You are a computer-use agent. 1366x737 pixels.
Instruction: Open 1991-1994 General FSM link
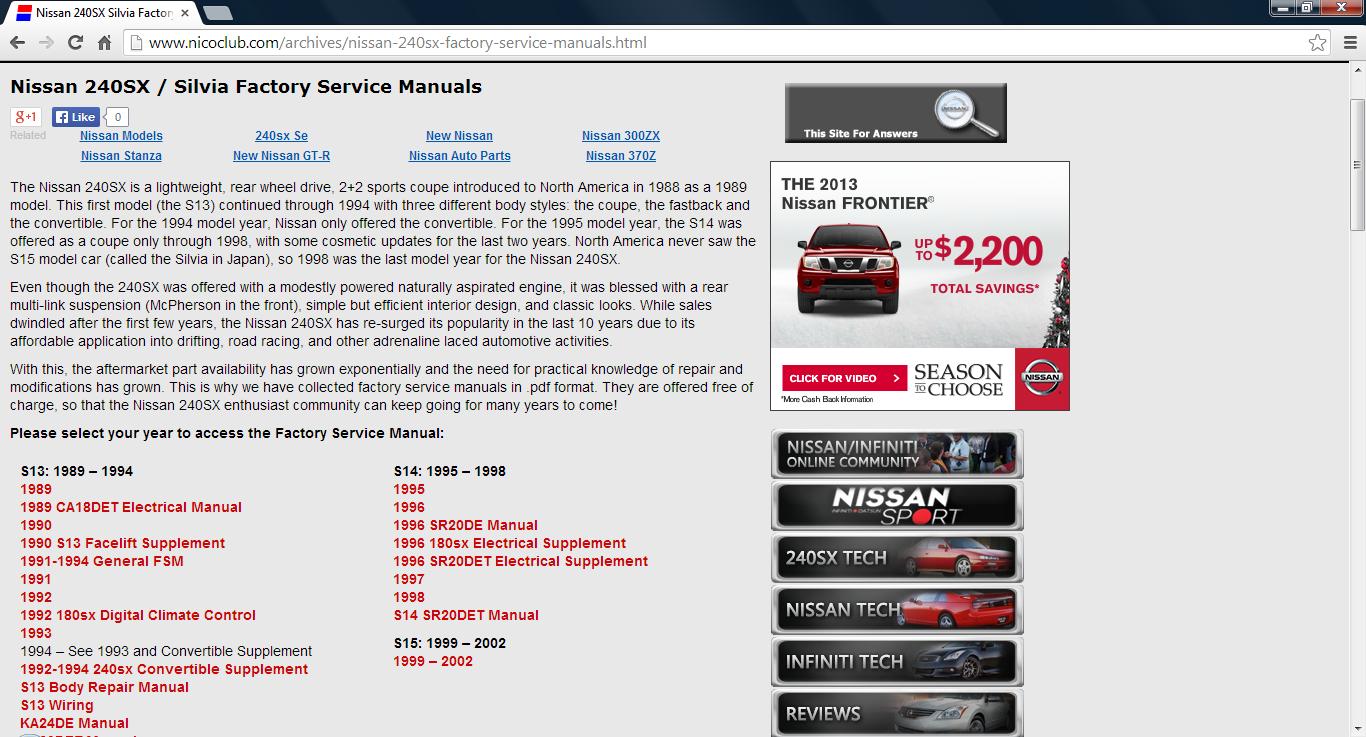pyautogui.click(x=102, y=561)
